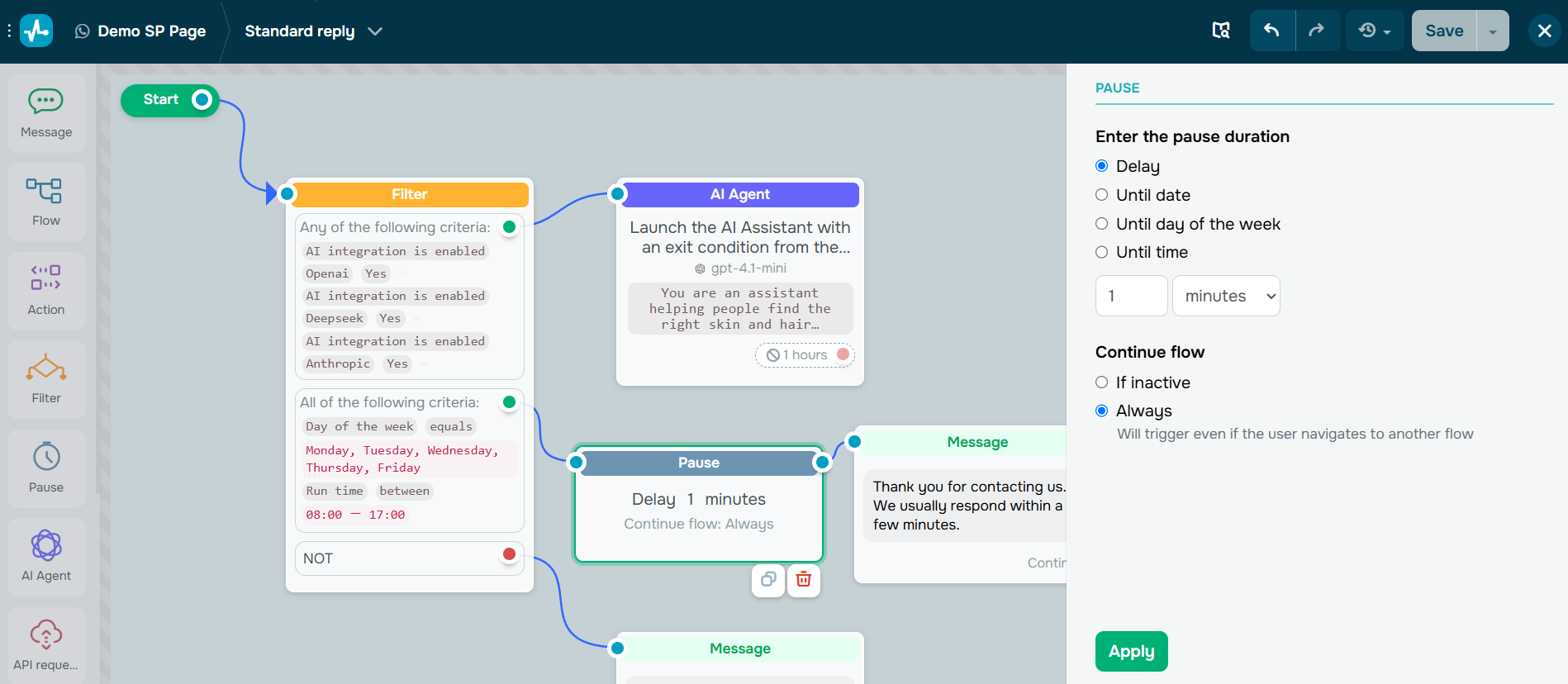Choose If inactive for continue flow

(1101, 382)
